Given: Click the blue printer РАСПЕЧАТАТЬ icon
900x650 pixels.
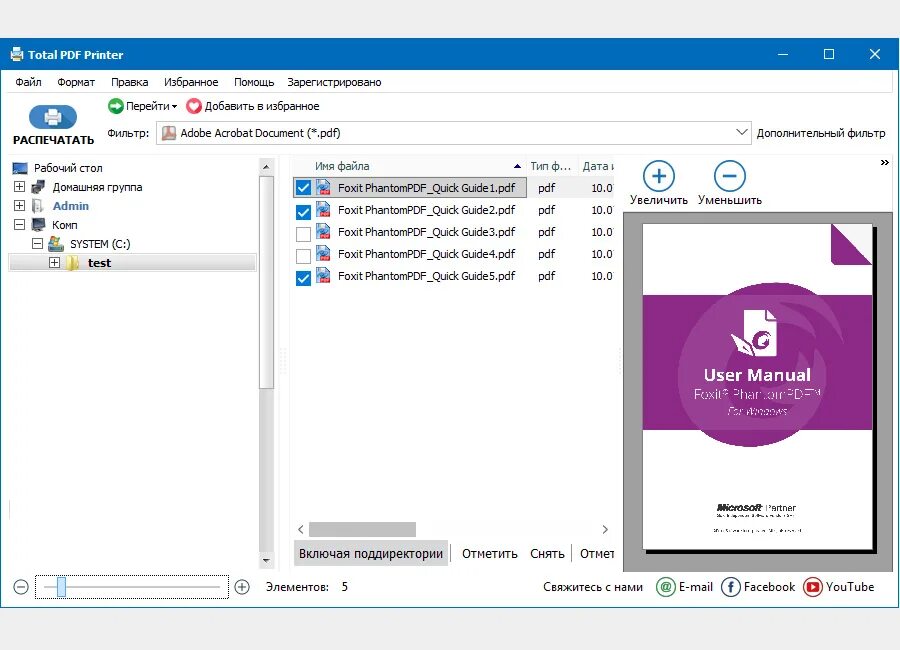Looking at the screenshot, I should pyautogui.click(x=53, y=117).
